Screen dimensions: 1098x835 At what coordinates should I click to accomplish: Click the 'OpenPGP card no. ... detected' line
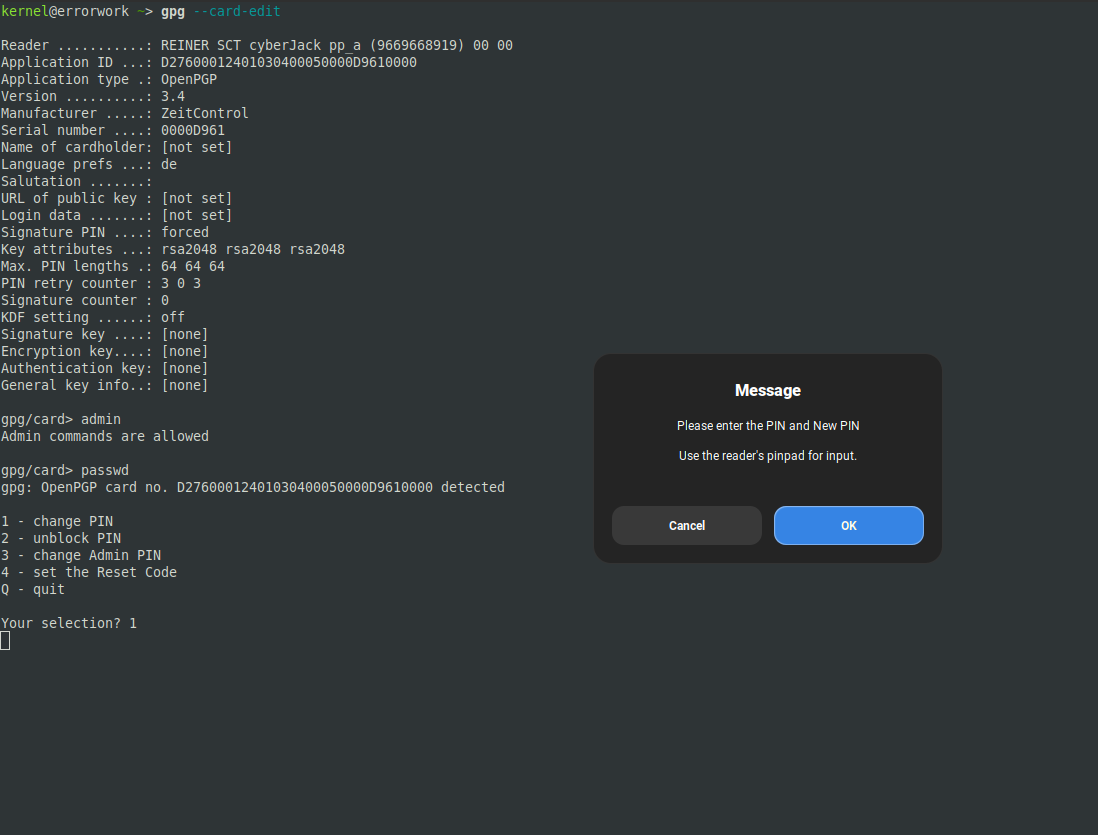click(x=253, y=488)
